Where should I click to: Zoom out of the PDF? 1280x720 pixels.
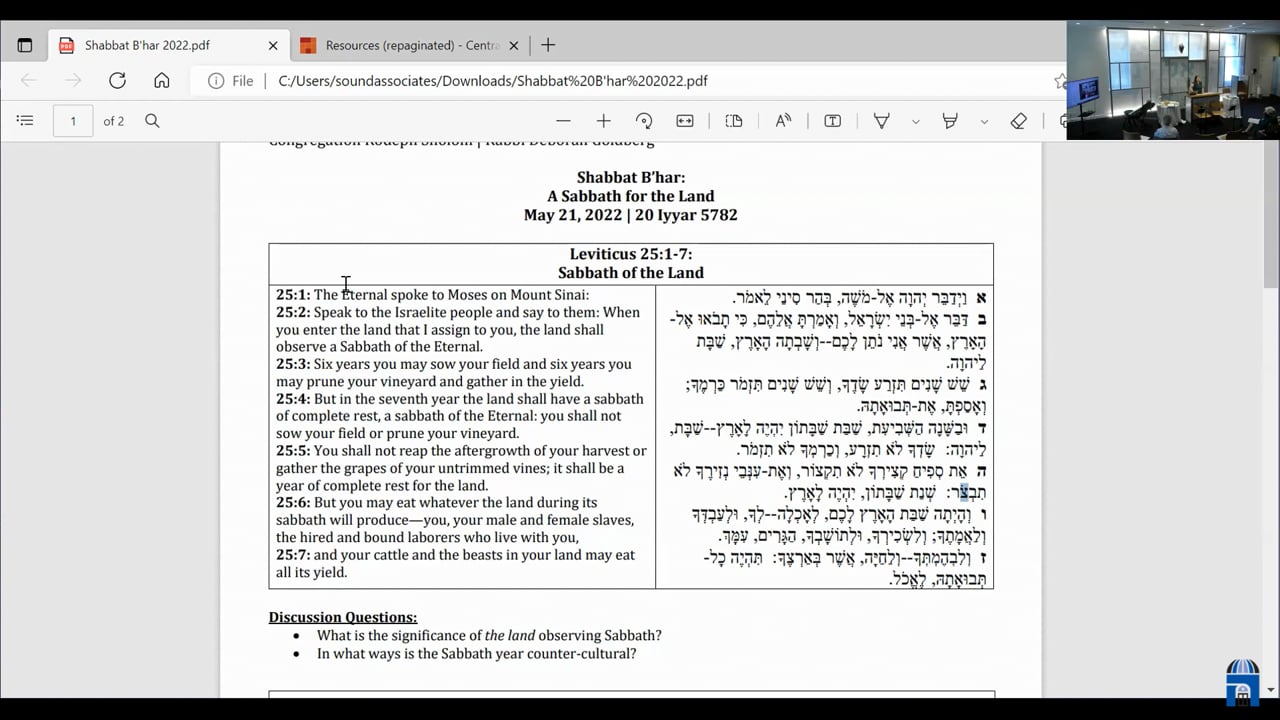[x=563, y=121]
